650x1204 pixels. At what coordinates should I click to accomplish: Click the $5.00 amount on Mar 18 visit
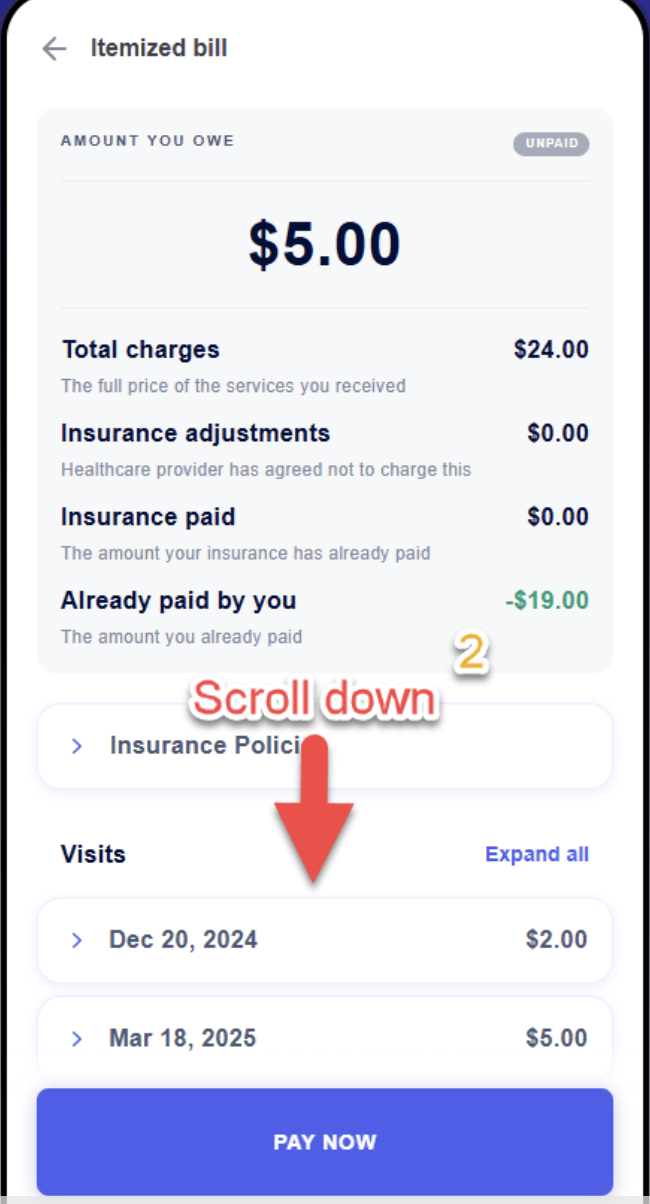556,1038
